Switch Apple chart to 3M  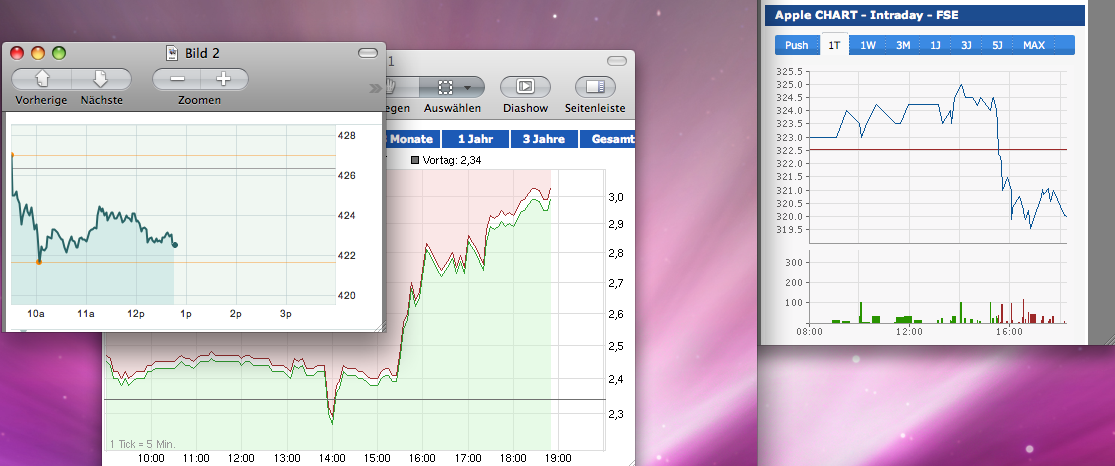903,45
